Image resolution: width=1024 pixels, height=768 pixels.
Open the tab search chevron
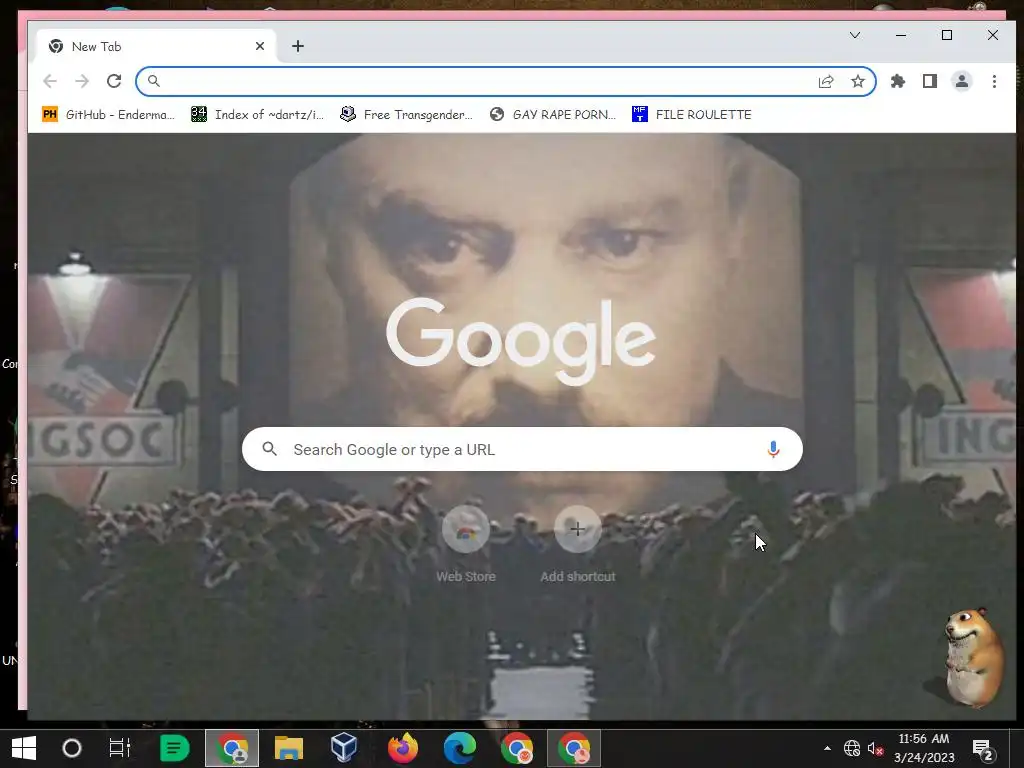[855, 35]
